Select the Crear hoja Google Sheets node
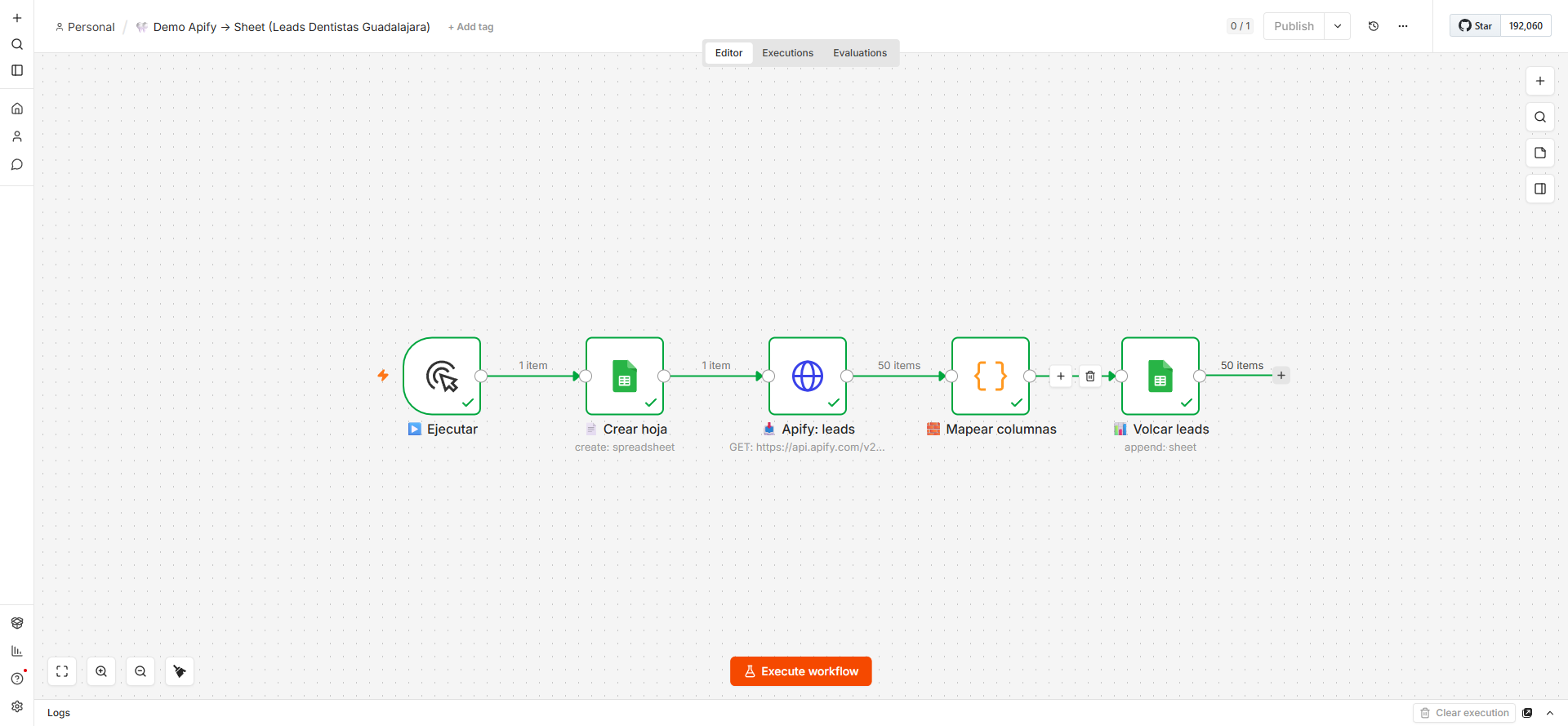1568x726 pixels. point(625,376)
